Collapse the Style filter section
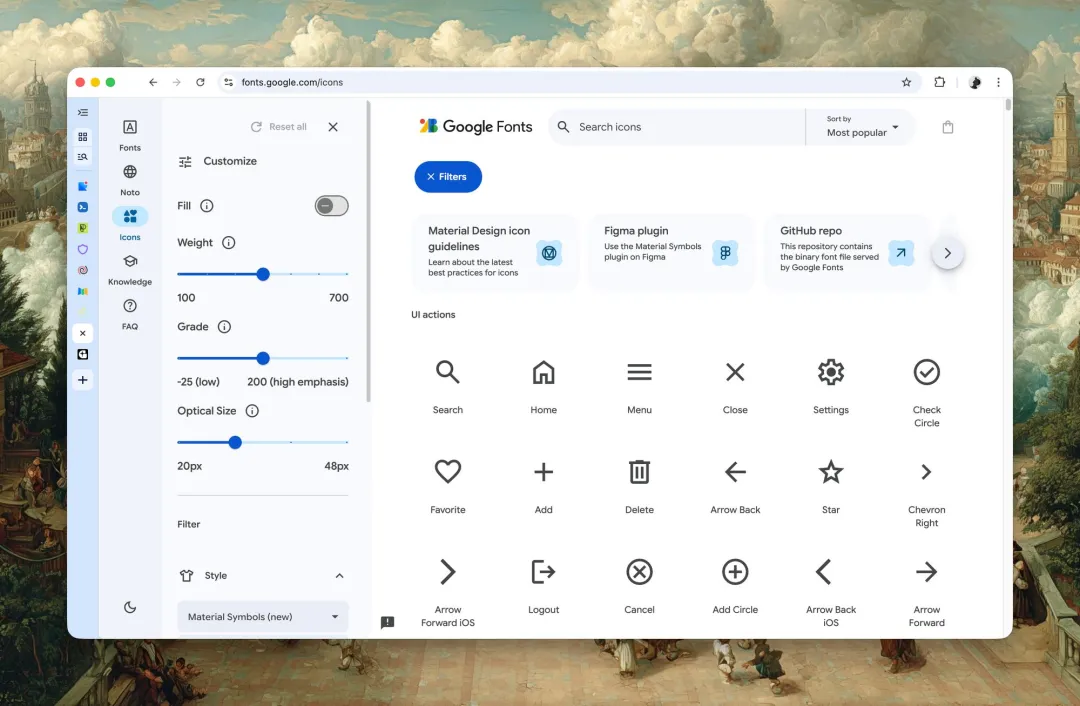This screenshot has width=1080, height=706. (x=339, y=576)
